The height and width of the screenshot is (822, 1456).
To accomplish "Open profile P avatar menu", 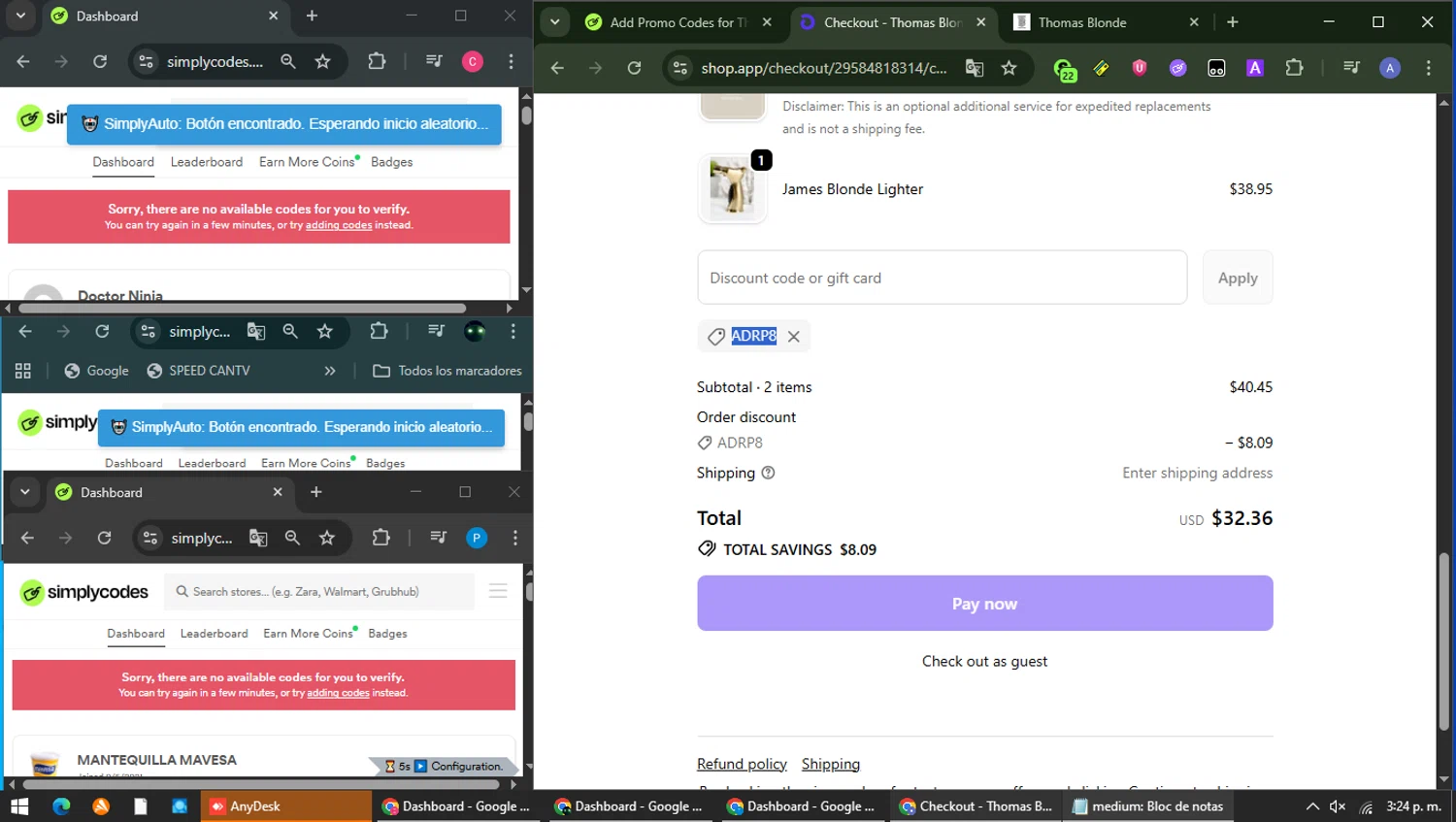I will pos(477,538).
